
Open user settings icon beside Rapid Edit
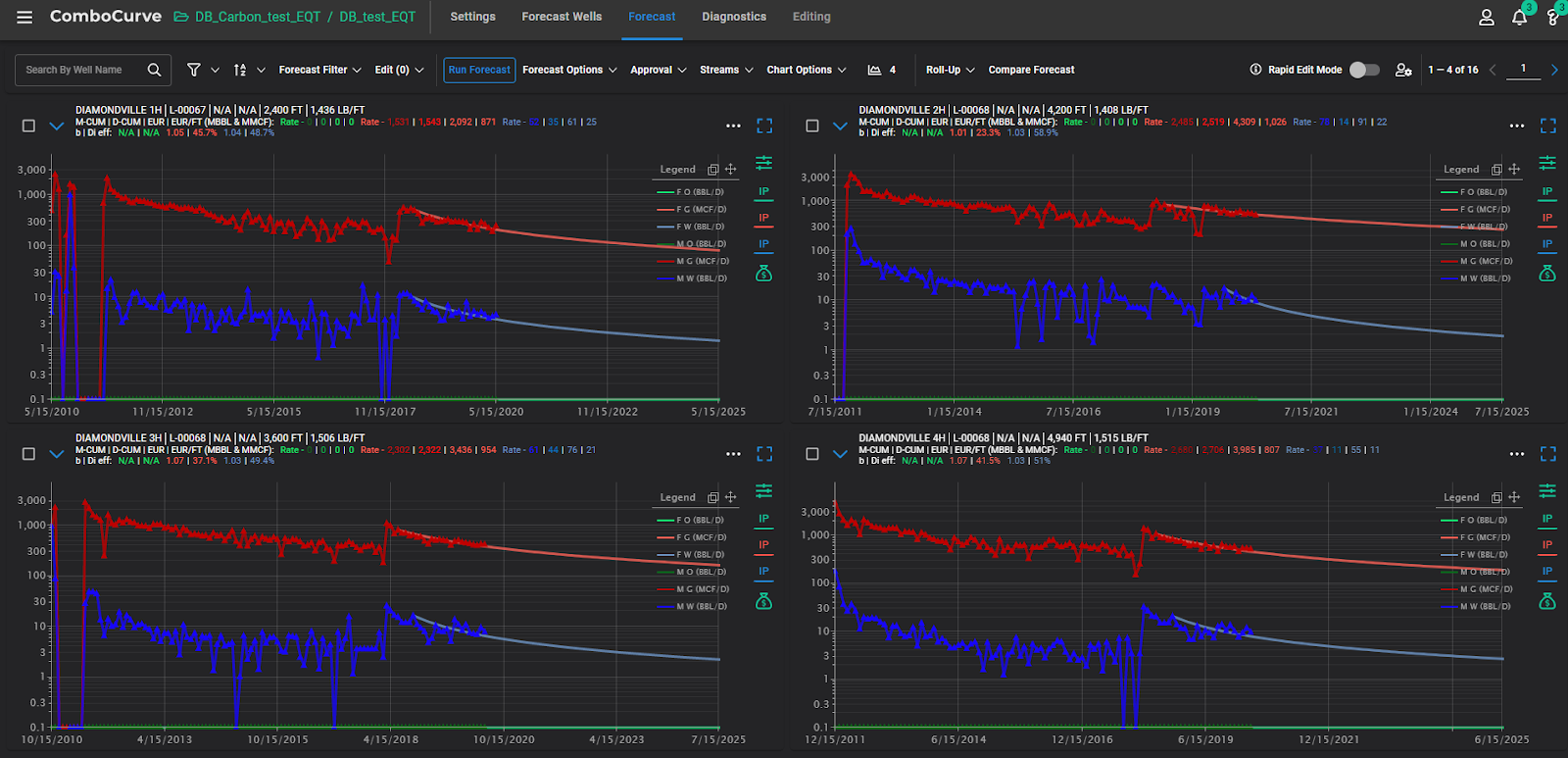pyautogui.click(x=1403, y=70)
